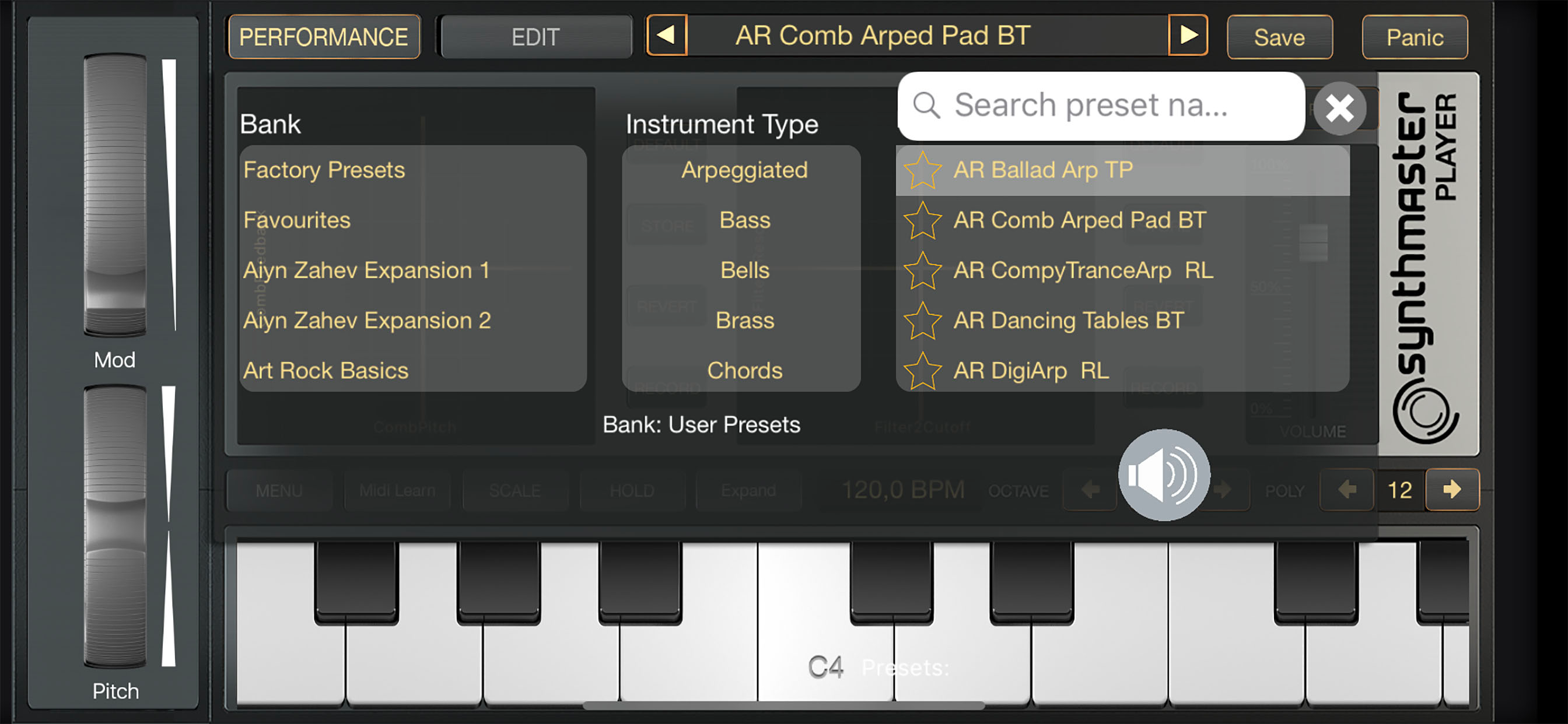Screen dimensions: 1568x724
Task: Decrease polyphony with left arrow
Action: click(x=1346, y=490)
